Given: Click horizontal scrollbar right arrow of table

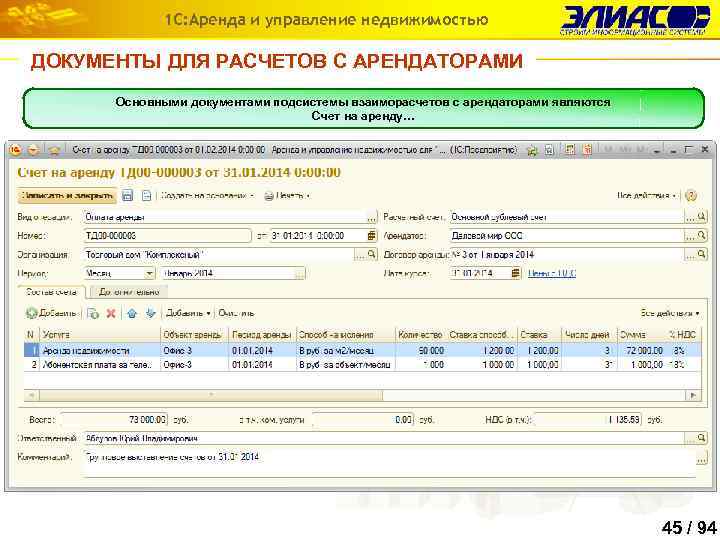Looking at the screenshot, I should point(693,395).
